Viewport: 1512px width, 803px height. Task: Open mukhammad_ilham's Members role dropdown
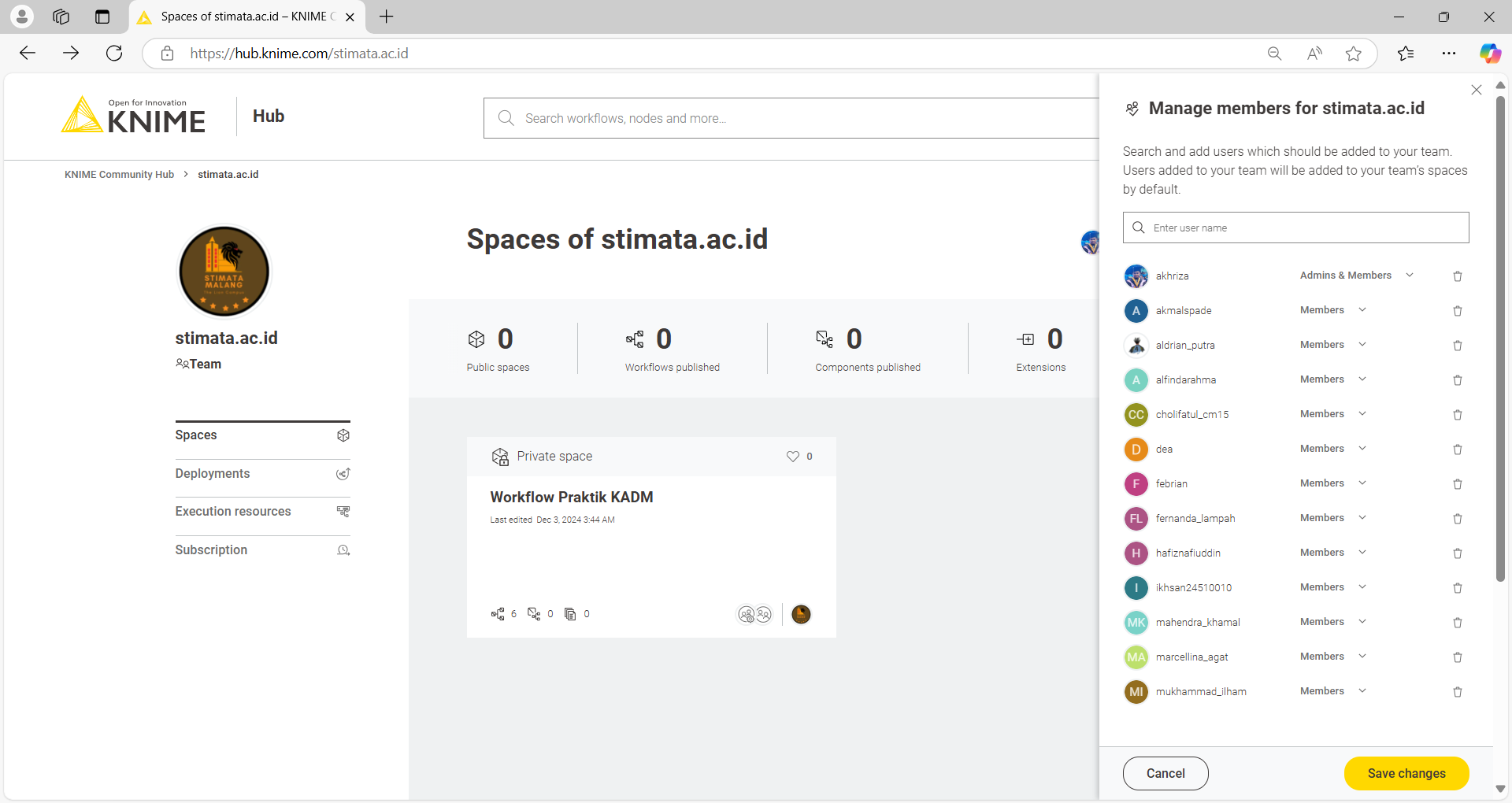1333,691
